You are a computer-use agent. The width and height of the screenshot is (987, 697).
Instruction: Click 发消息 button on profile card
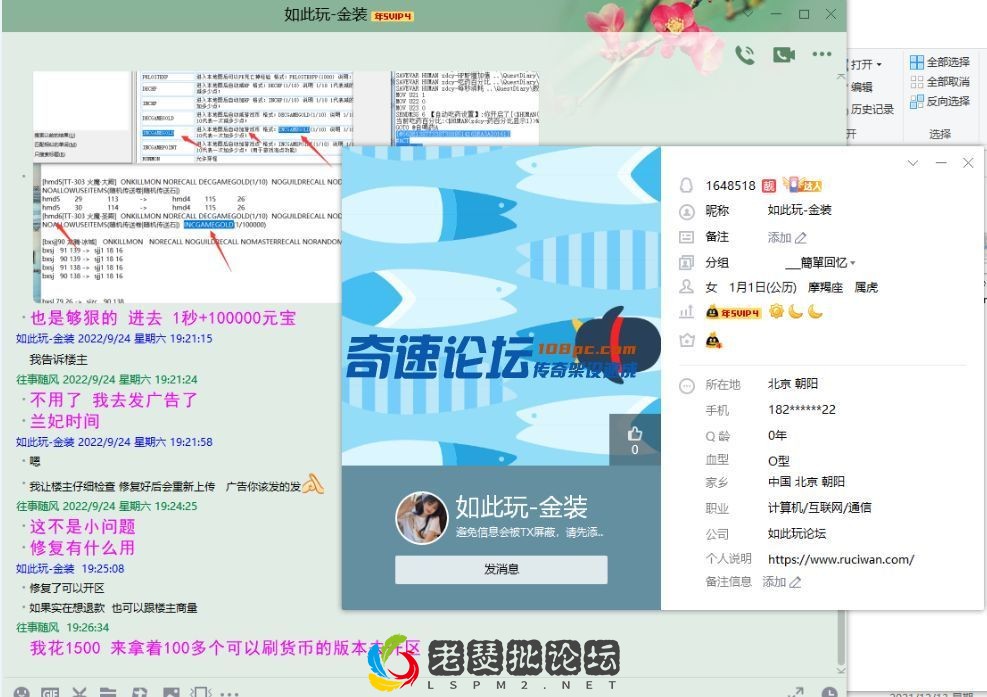(x=501, y=569)
